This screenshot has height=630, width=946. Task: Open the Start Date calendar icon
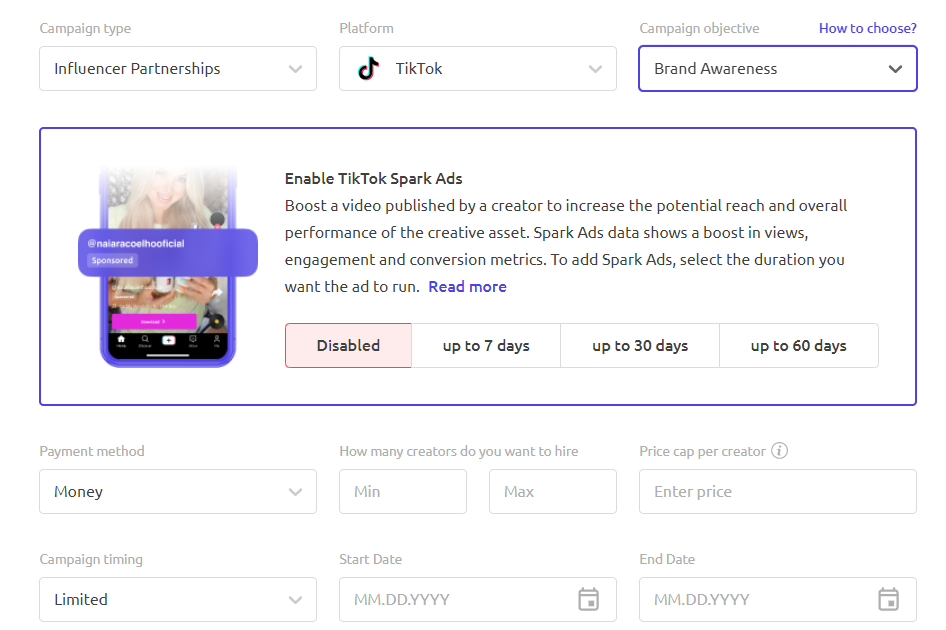[x=588, y=599]
